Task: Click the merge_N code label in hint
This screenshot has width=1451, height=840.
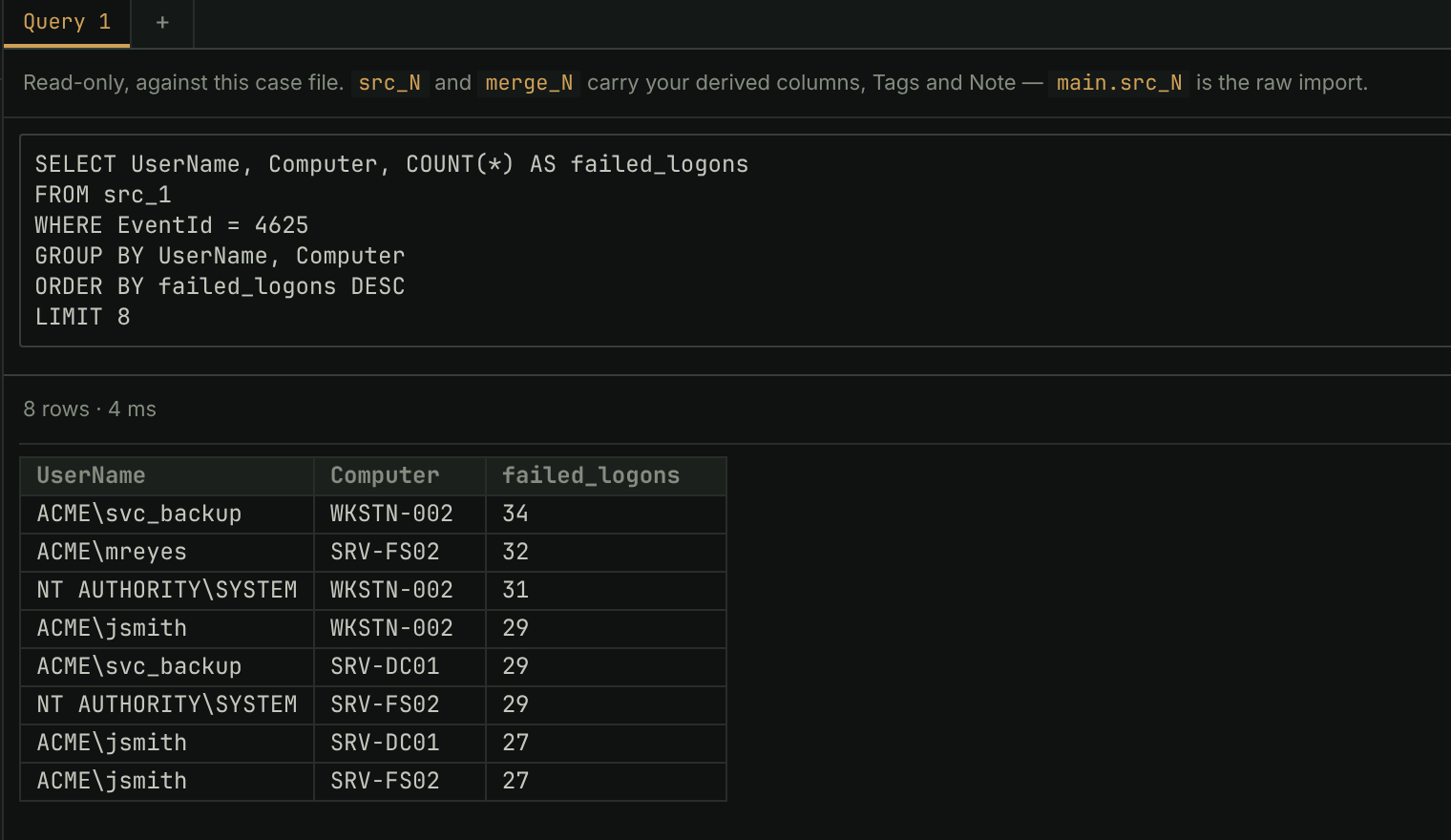Action: coord(529,83)
